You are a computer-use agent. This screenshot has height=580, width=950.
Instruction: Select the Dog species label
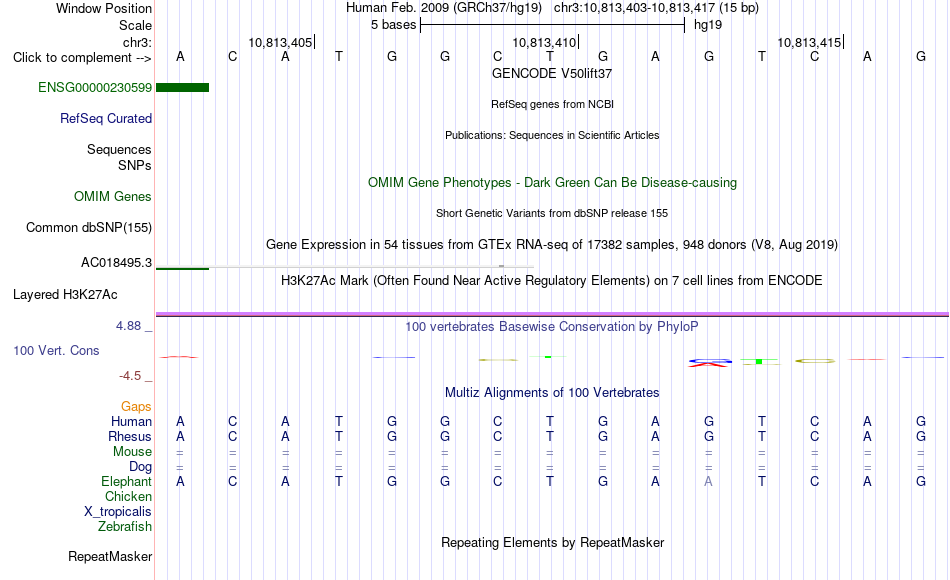click(140, 467)
